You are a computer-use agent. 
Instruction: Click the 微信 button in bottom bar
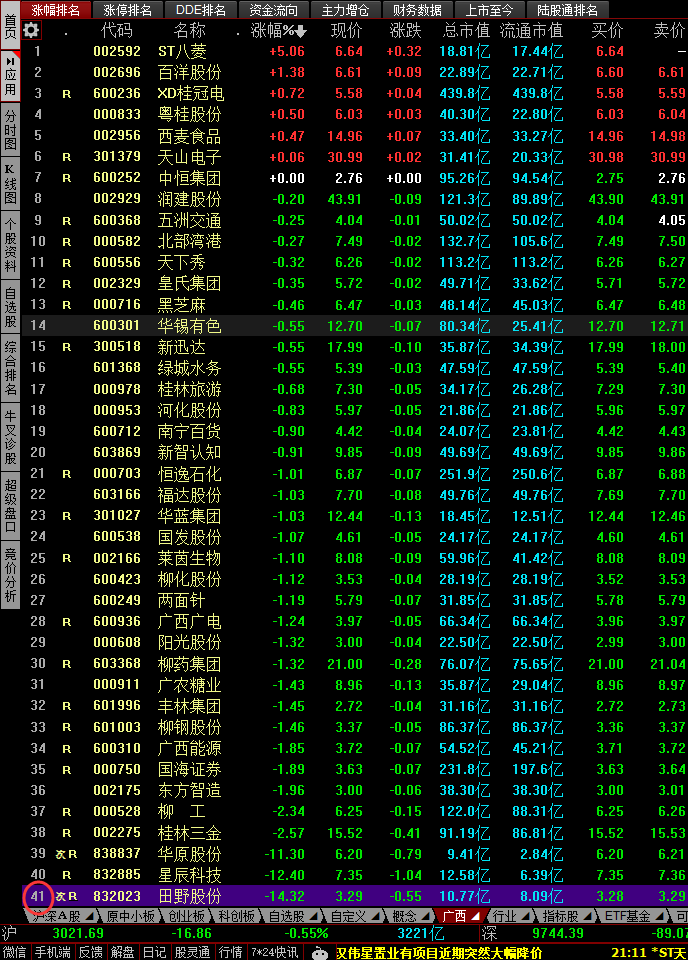13,953
